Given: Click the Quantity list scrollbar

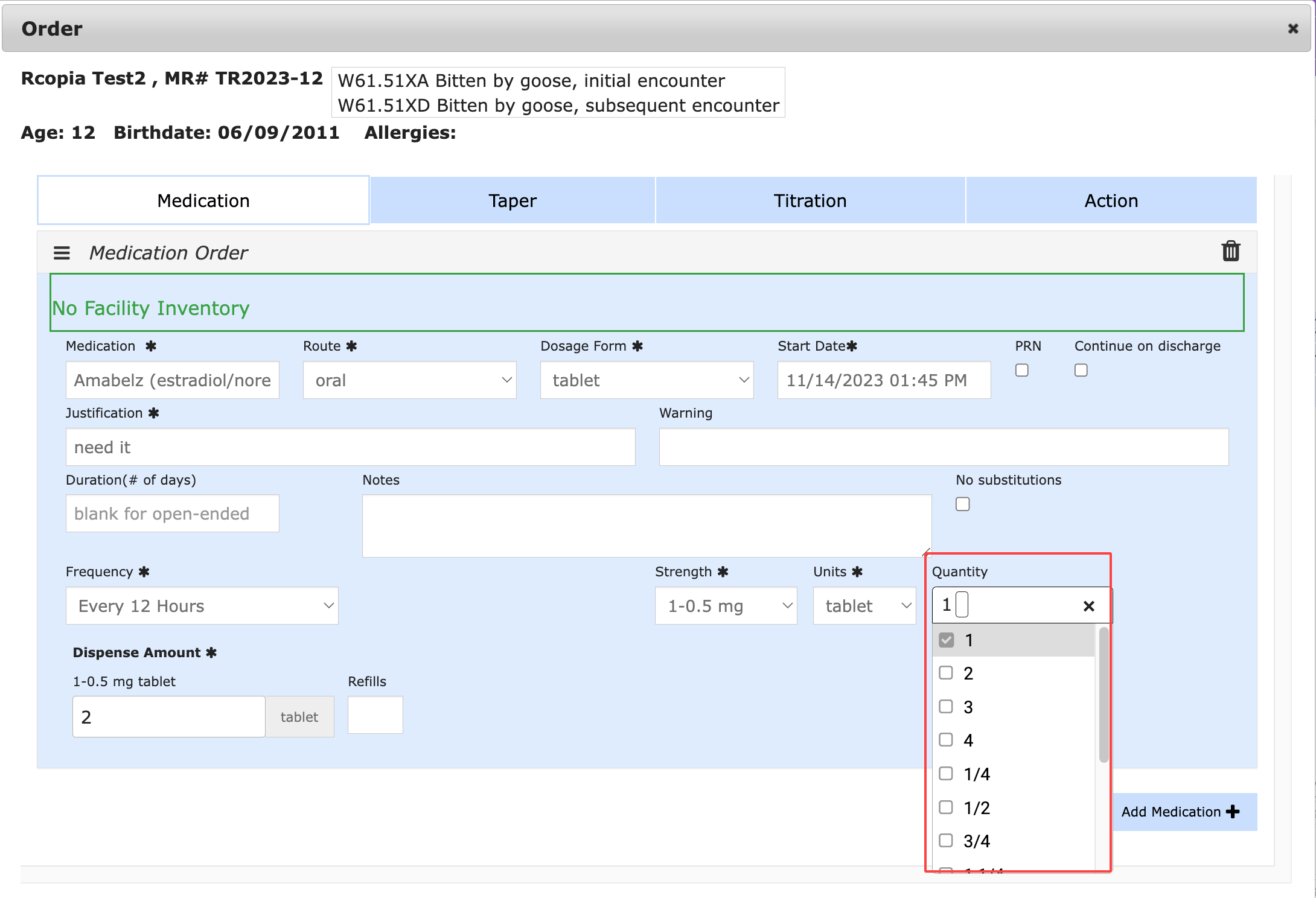Looking at the screenshot, I should coord(1104,694).
